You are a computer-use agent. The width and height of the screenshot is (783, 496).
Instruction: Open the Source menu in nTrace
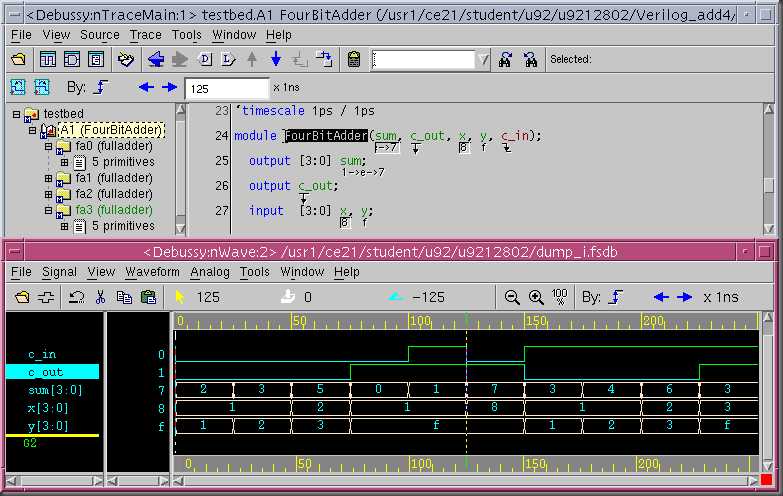tap(99, 35)
